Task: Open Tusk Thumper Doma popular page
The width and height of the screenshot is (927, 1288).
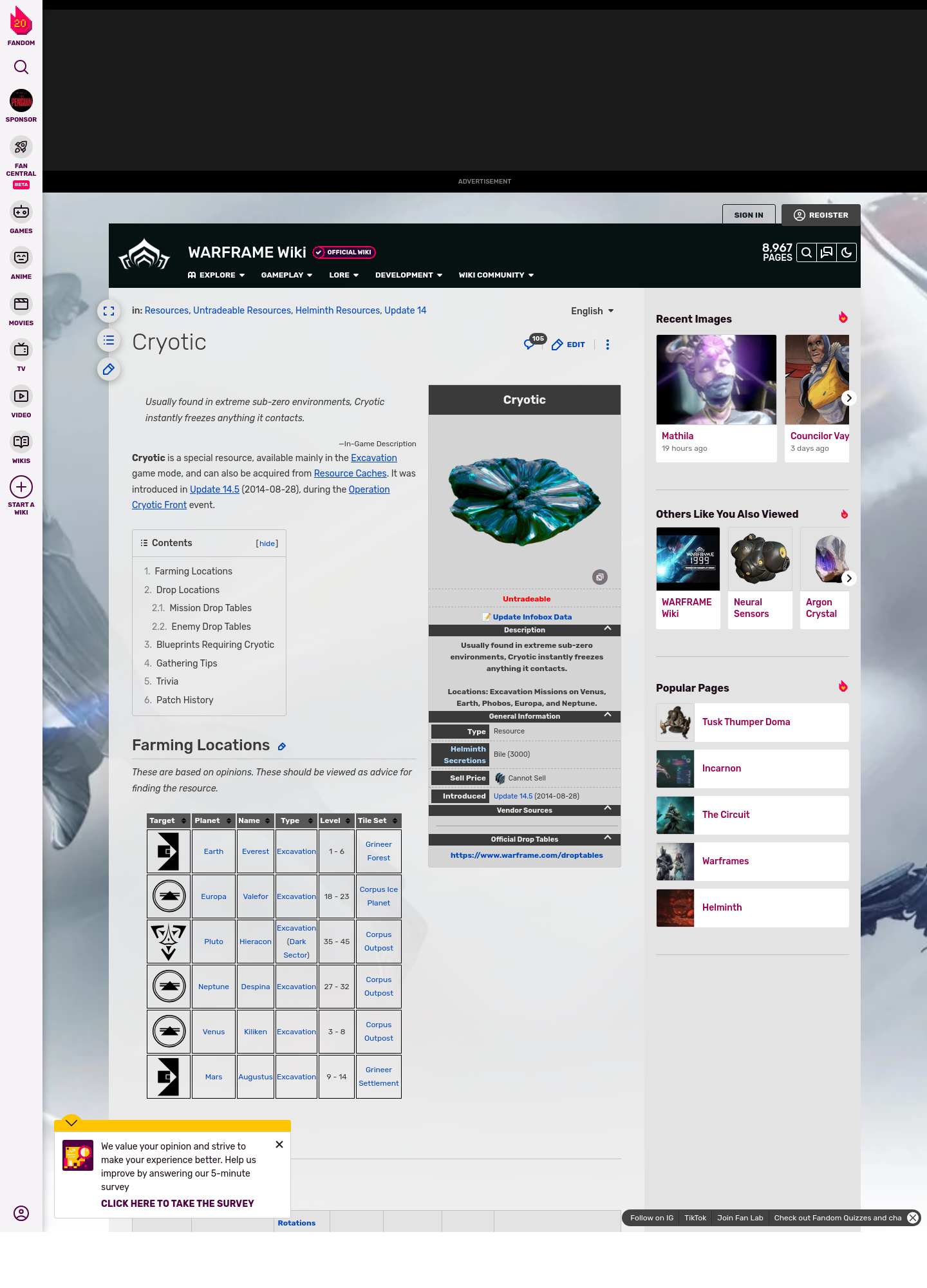Action: point(753,722)
